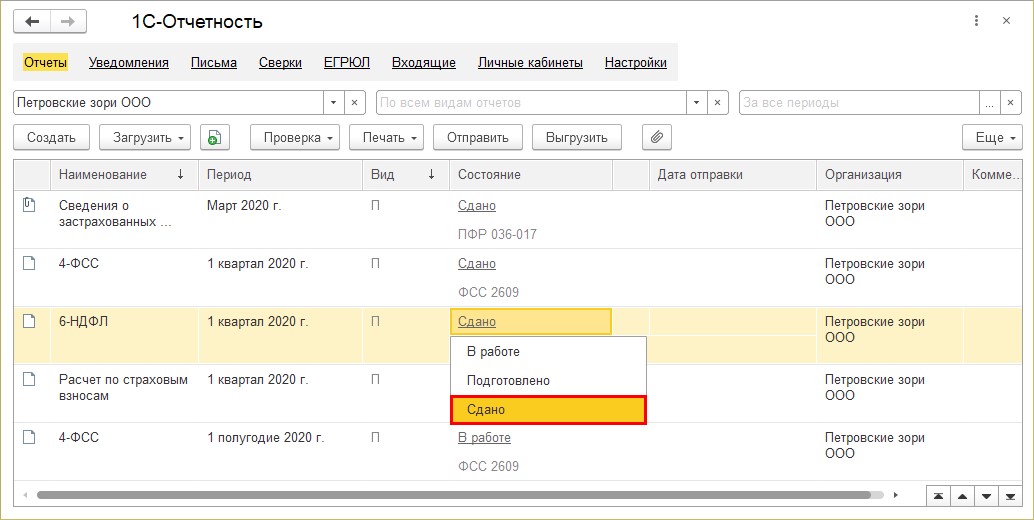Clear the period filter with X
This screenshot has width=1034, height=520.
point(1010,103)
